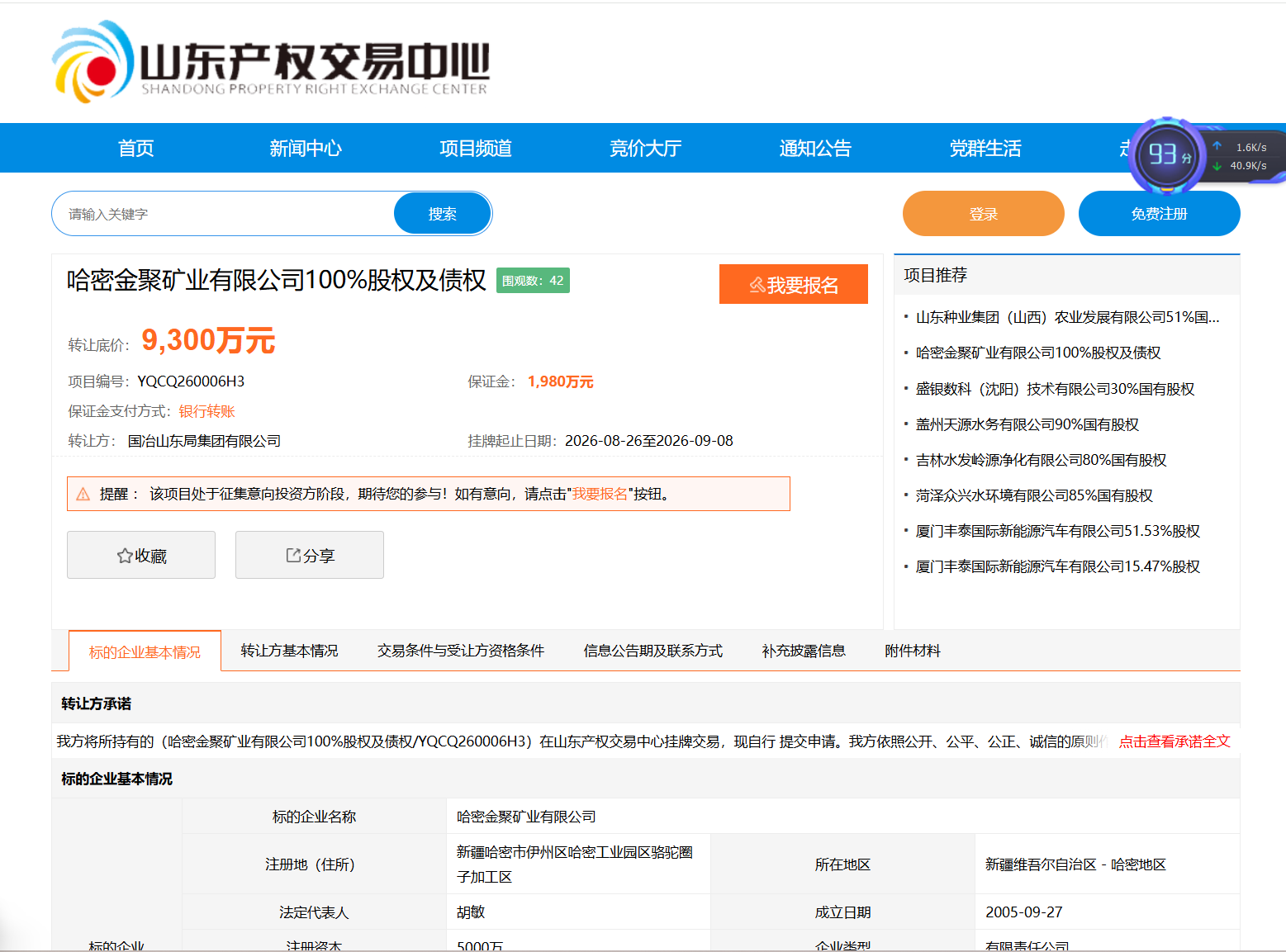Image resolution: width=1286 pixels, height=952 pixels.
Task: Click the 项目推荐 panel heading
Action: click(x=936, y=275)
